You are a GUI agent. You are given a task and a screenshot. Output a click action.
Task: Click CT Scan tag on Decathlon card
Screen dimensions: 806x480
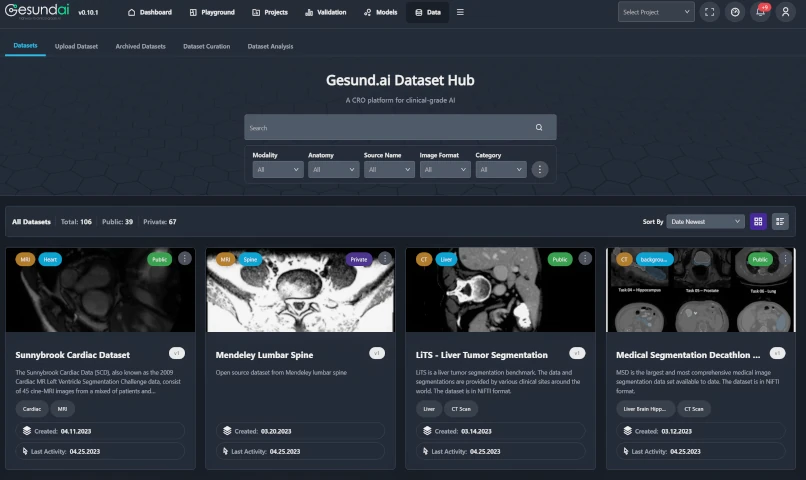pos(694,409)
